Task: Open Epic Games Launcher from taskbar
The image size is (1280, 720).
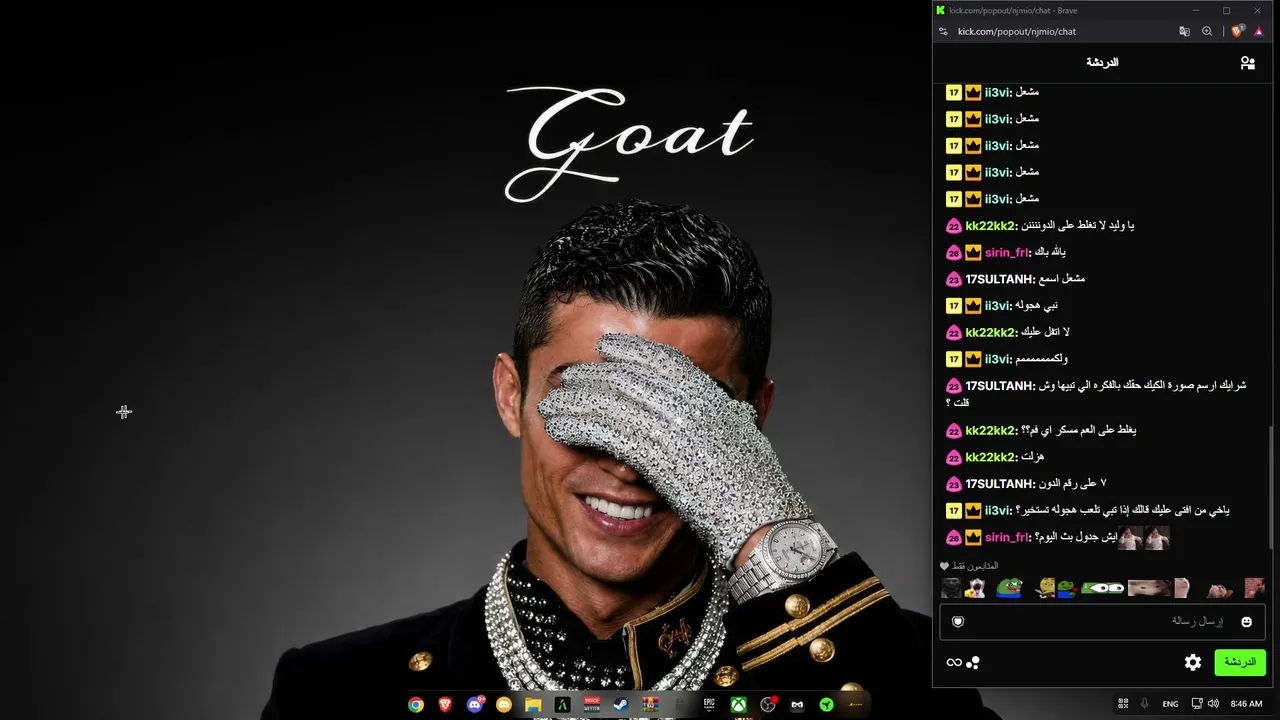Action: click(709, 705)
